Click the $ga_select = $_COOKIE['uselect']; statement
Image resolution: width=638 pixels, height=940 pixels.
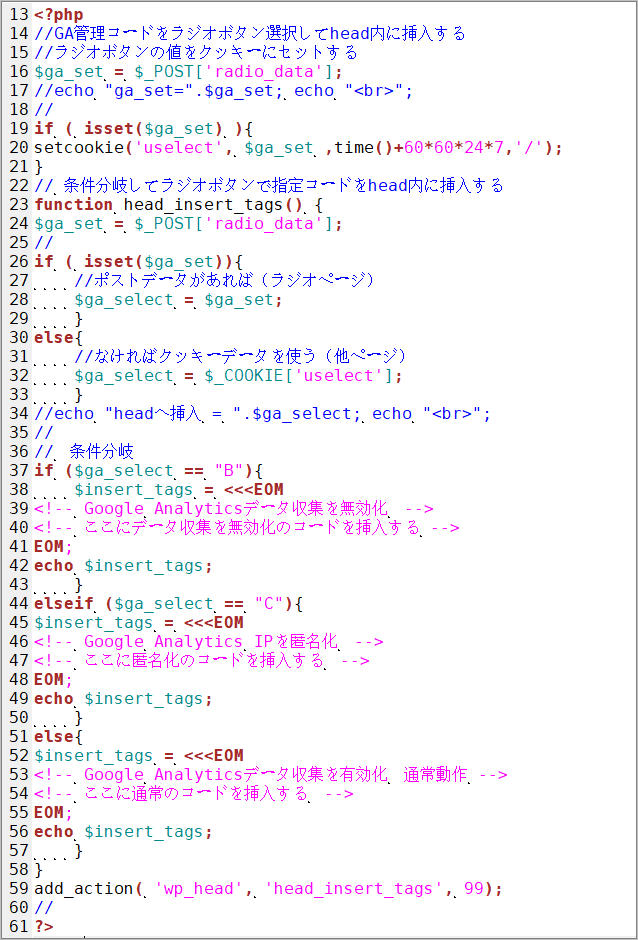tap(238, 375)
